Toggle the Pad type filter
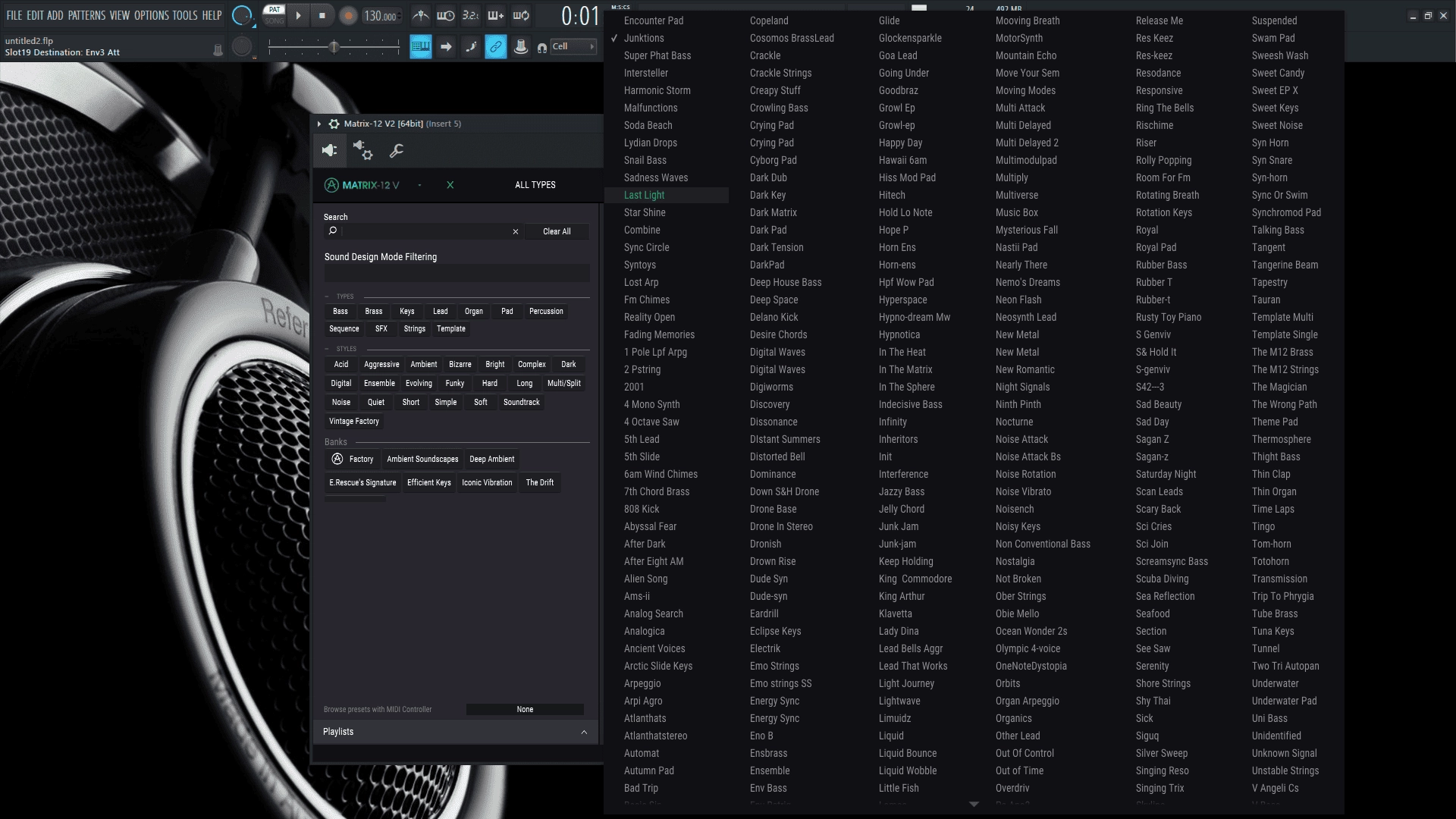 point(507,311)
